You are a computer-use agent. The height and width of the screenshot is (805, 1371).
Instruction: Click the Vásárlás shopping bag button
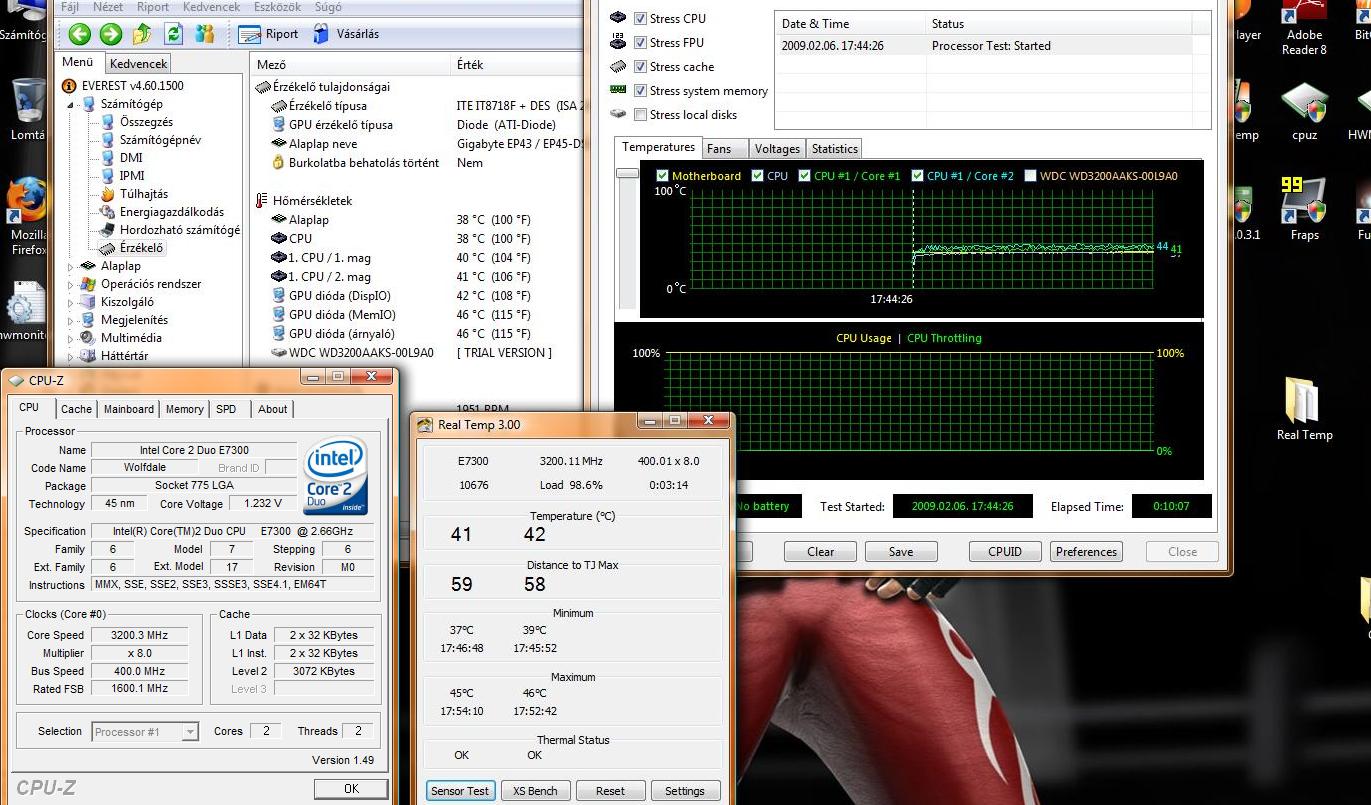pos(345,34)
